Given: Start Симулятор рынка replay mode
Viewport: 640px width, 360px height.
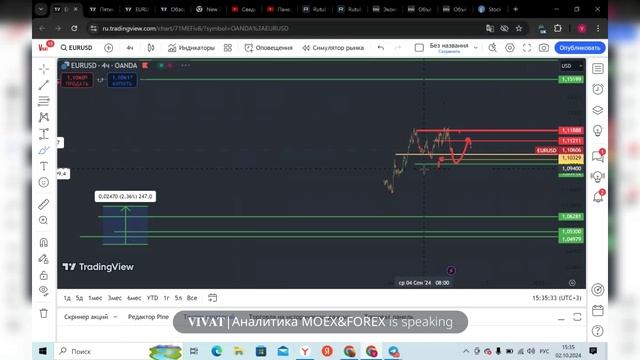Looking at the screenshot, I should tap(333, 48).
